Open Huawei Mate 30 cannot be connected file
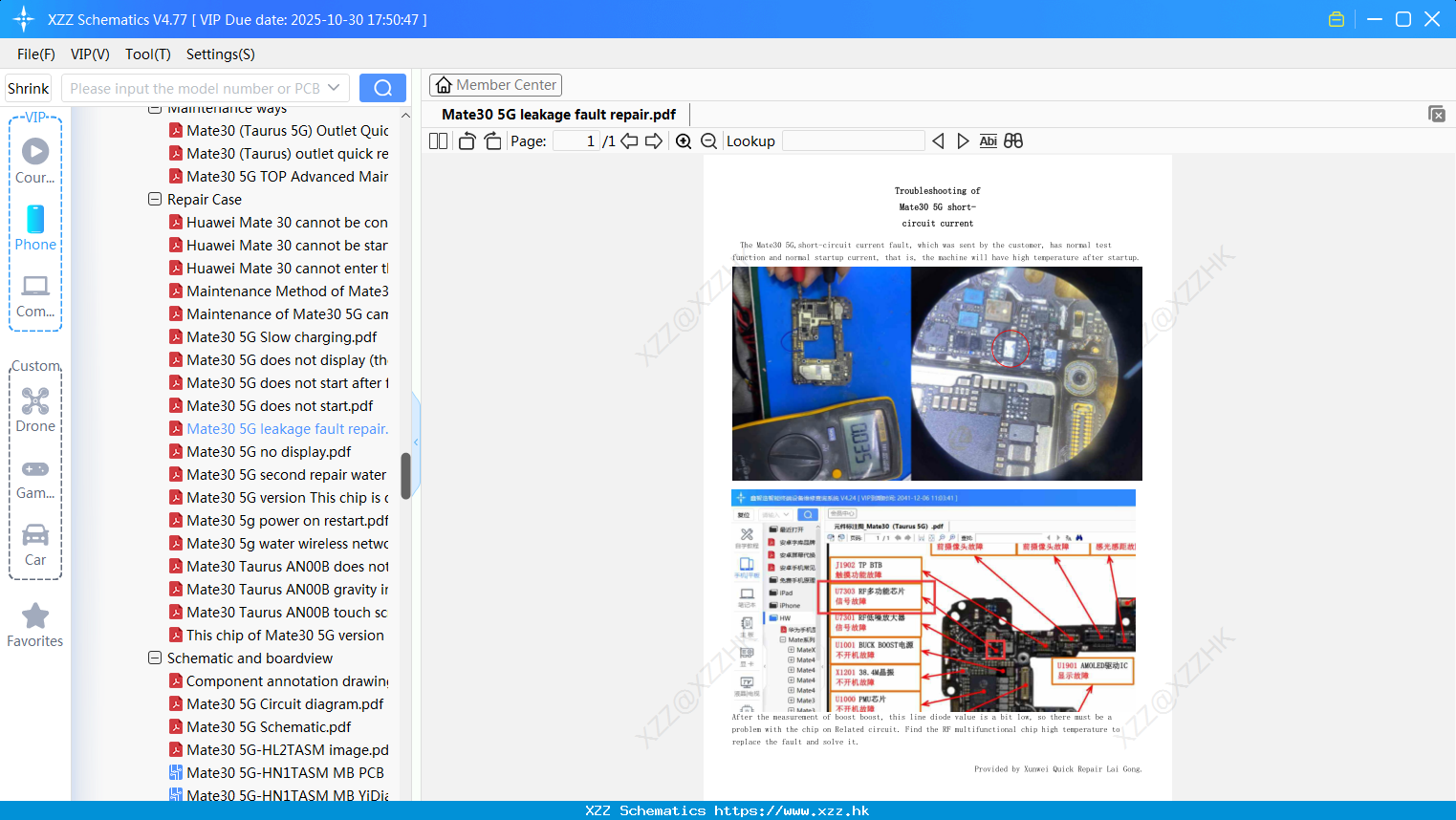 pos(278,223)
